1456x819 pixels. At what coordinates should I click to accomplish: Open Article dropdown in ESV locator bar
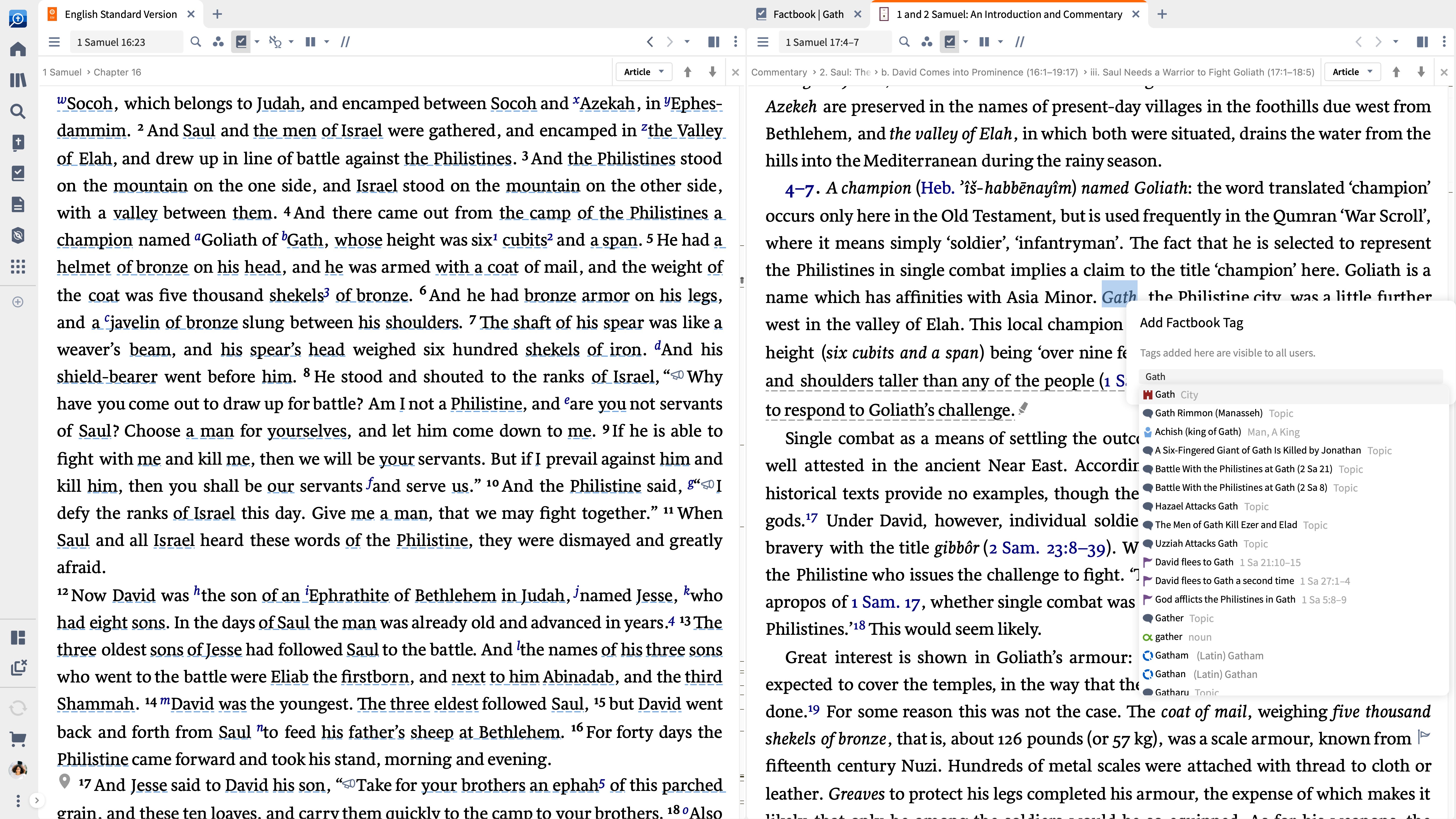point(643,72)
